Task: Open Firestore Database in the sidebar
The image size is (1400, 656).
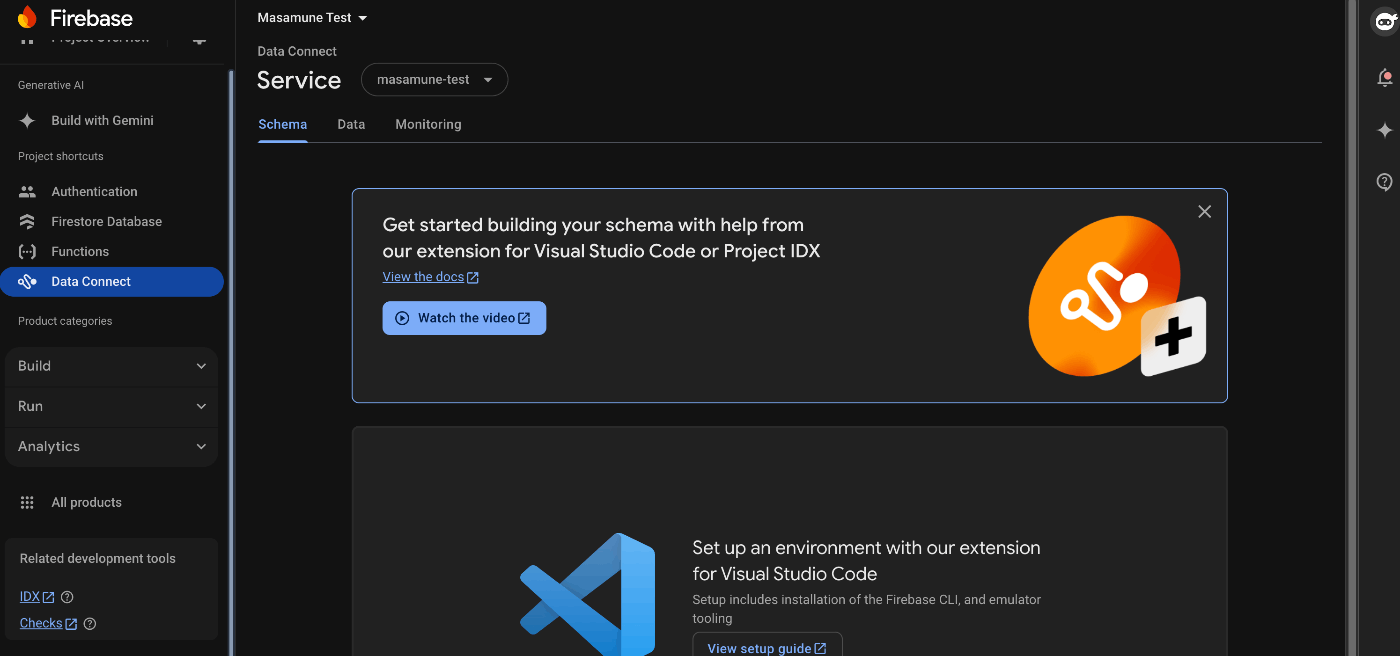Action: 111,221
